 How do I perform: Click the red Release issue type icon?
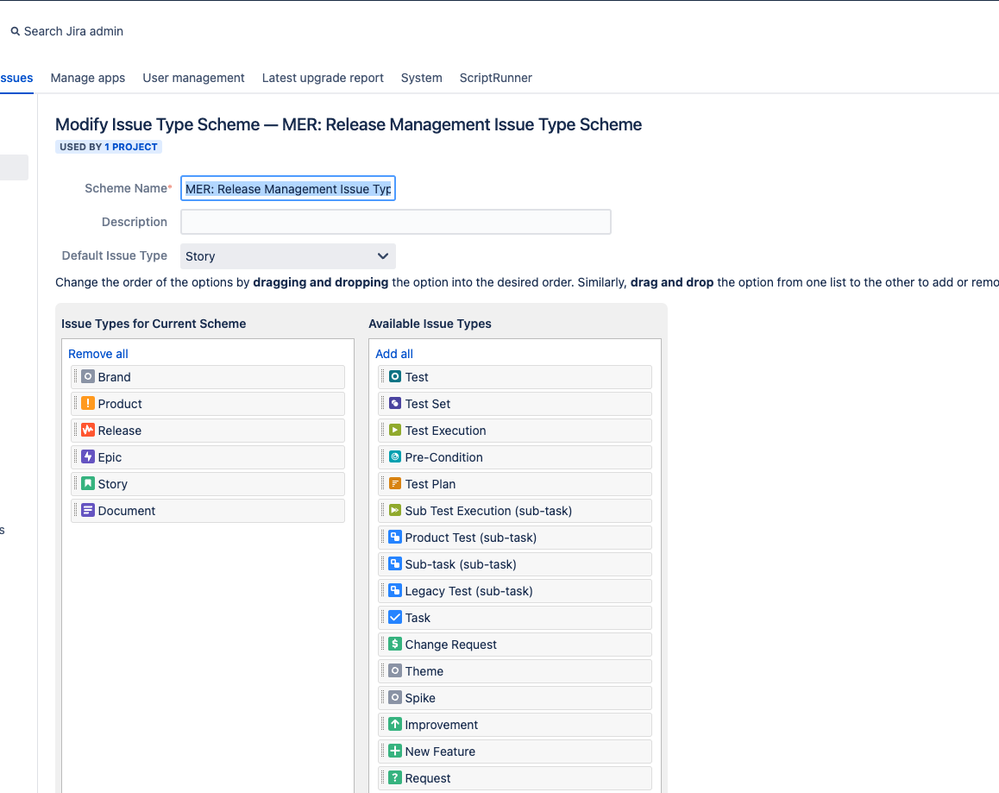pos(88,430)
